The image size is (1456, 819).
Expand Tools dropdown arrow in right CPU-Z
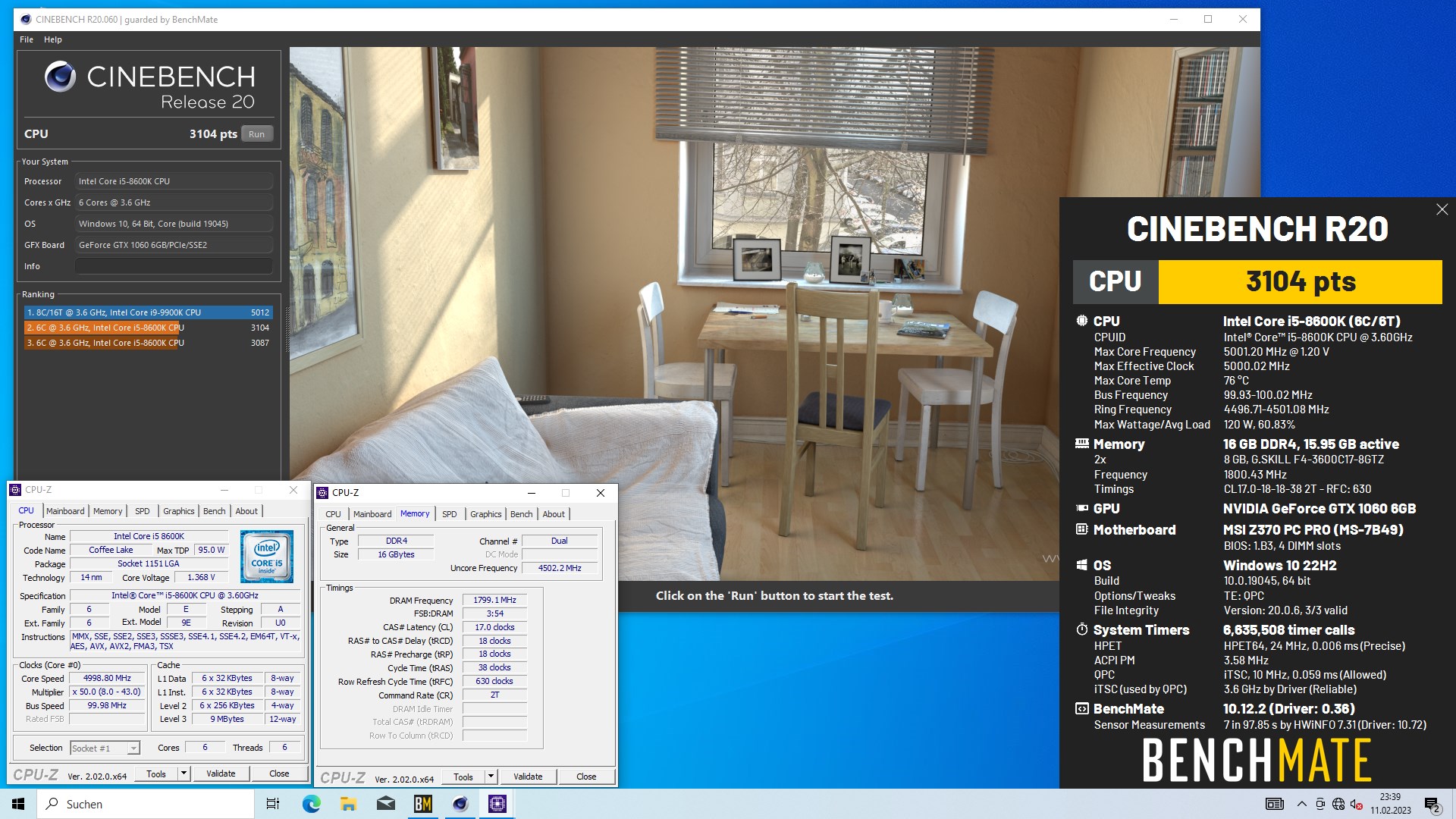(x=491, y=777)
